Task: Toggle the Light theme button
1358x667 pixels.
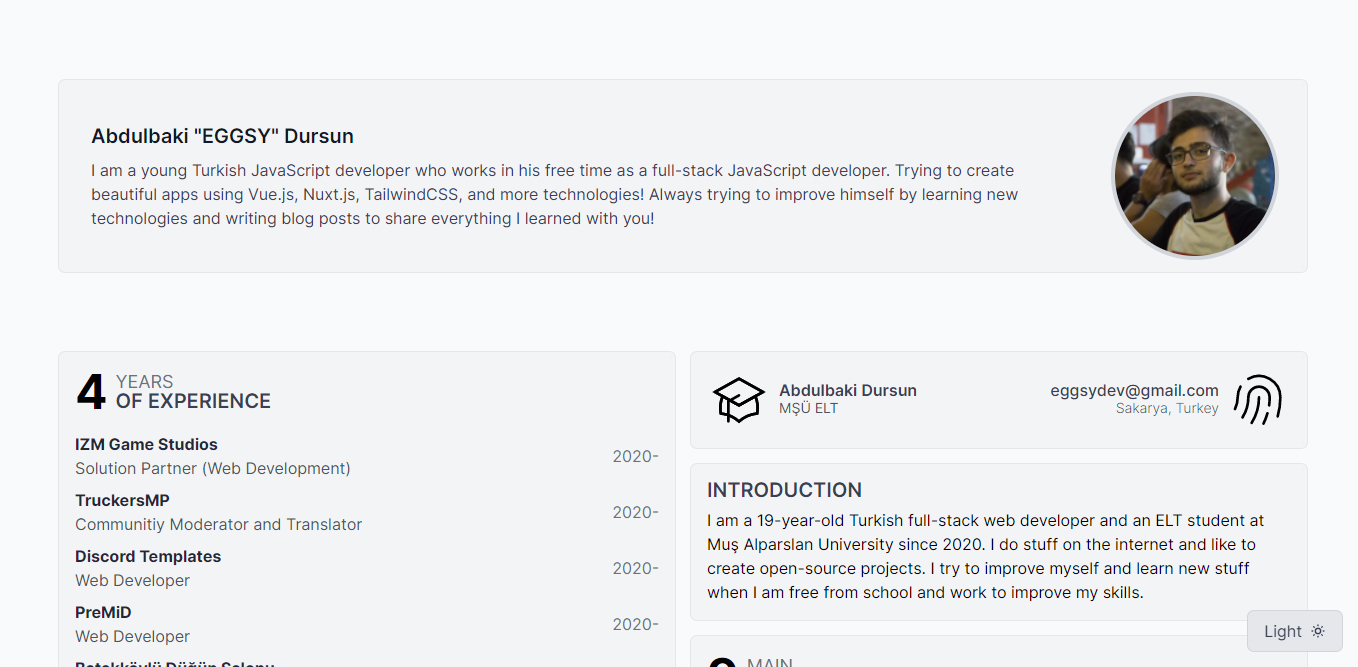Action: point(1293,631)
